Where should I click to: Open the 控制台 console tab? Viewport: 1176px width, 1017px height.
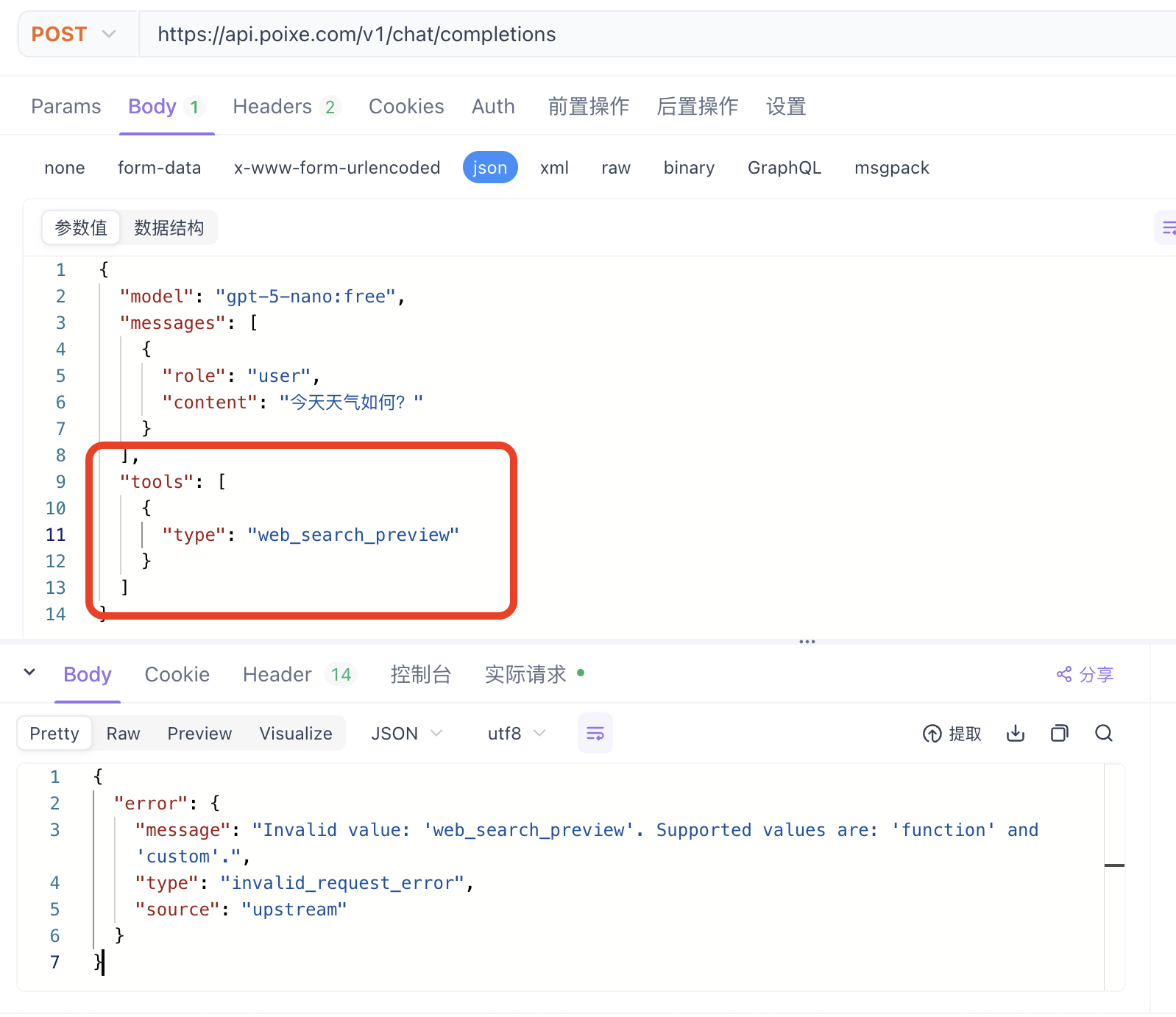click(420, 674)
